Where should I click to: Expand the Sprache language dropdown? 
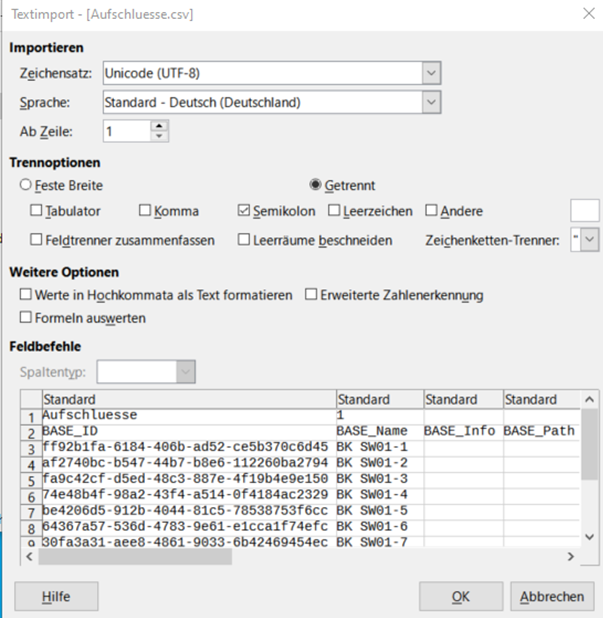coord(431,102)
